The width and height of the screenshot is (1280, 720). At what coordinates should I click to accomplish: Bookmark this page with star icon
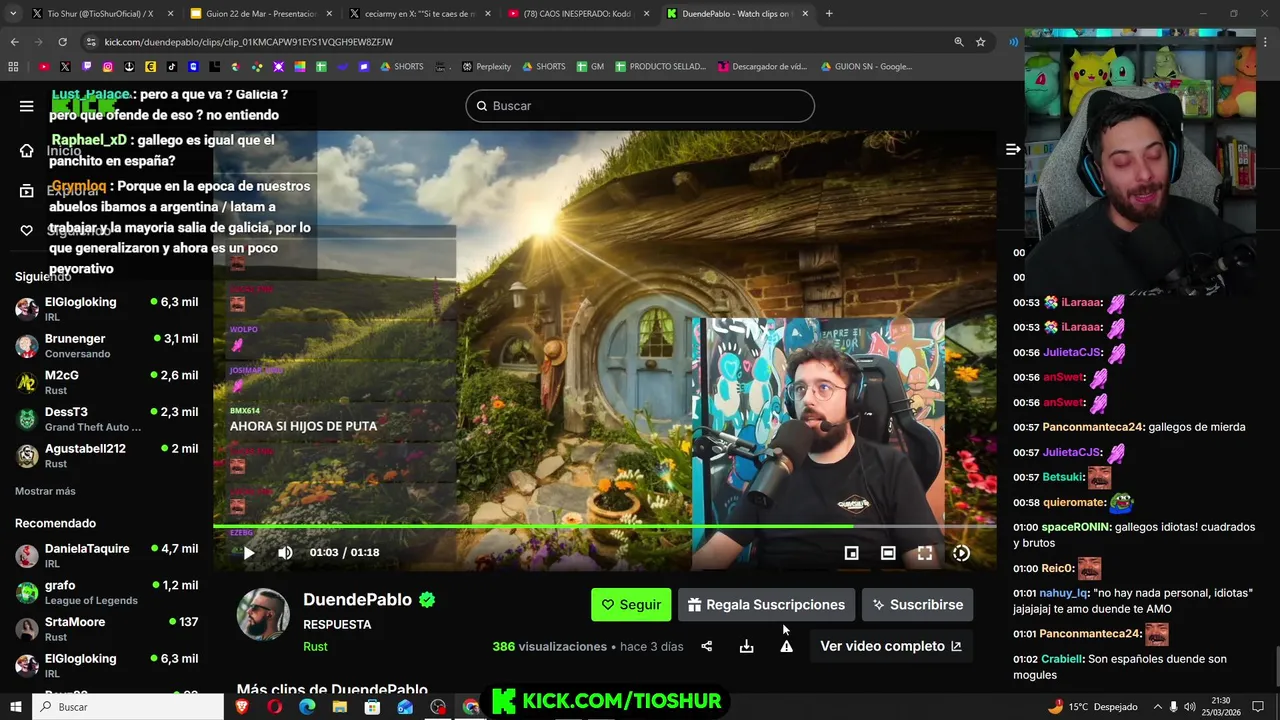(x=981, y=42)
